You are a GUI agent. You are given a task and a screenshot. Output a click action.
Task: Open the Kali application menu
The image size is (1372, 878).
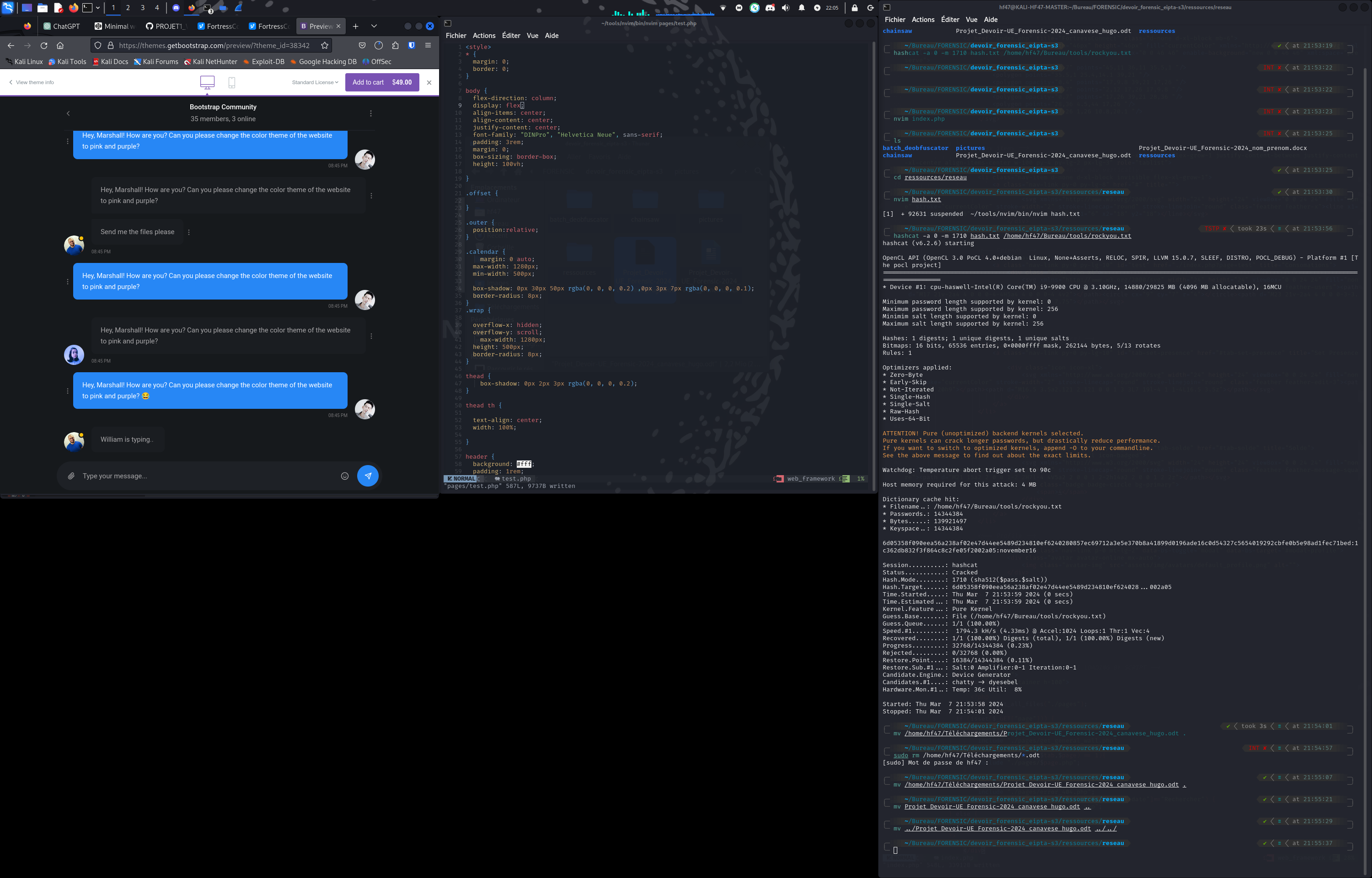tap(8, 8)
